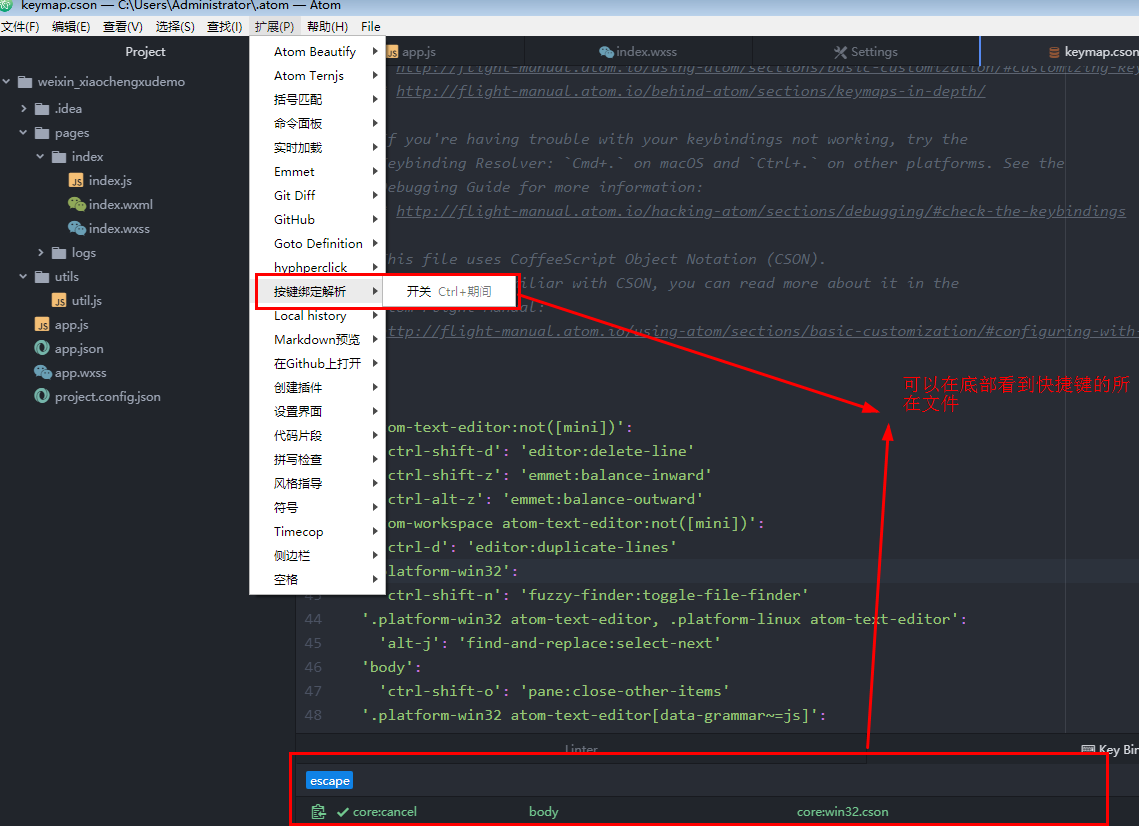The width and height of the screenshot is (1139, 826).
Task: Open the 编辑(E) menu
Action: [x=71, y=26]
